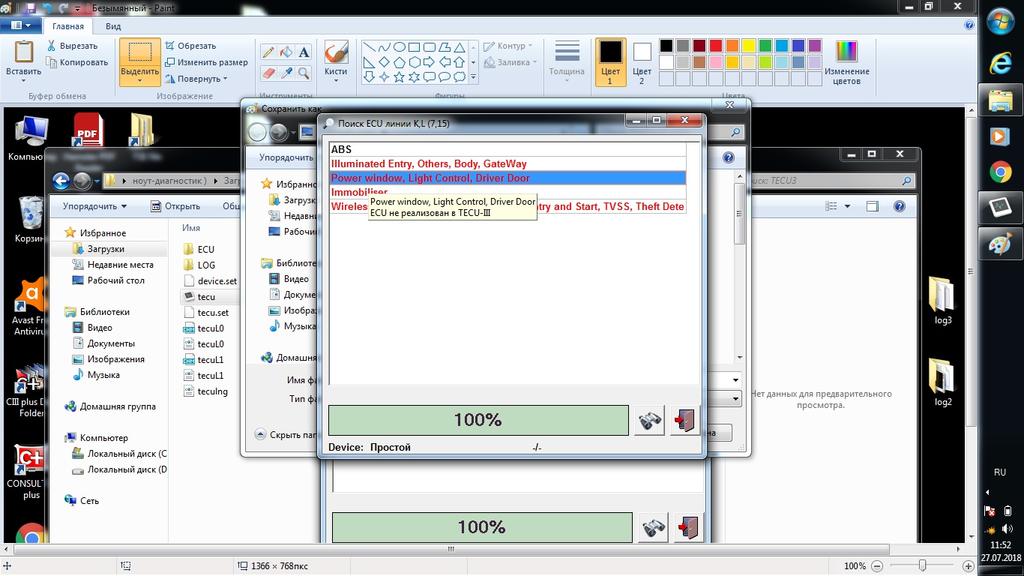Activate Color 2 (Цвет 2) selector
1024x576 pixels.
642,60
